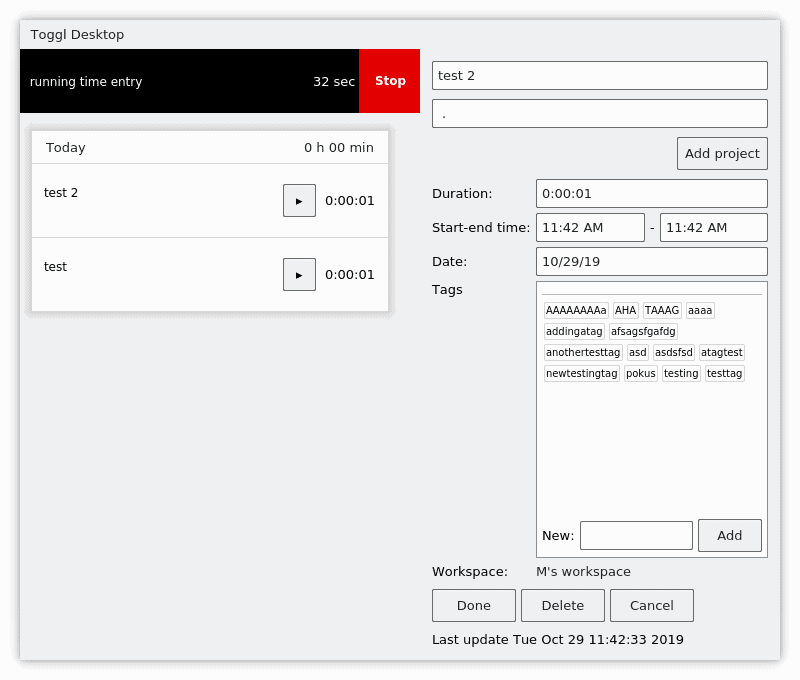Edit the Duration field

tap(652, 193)
